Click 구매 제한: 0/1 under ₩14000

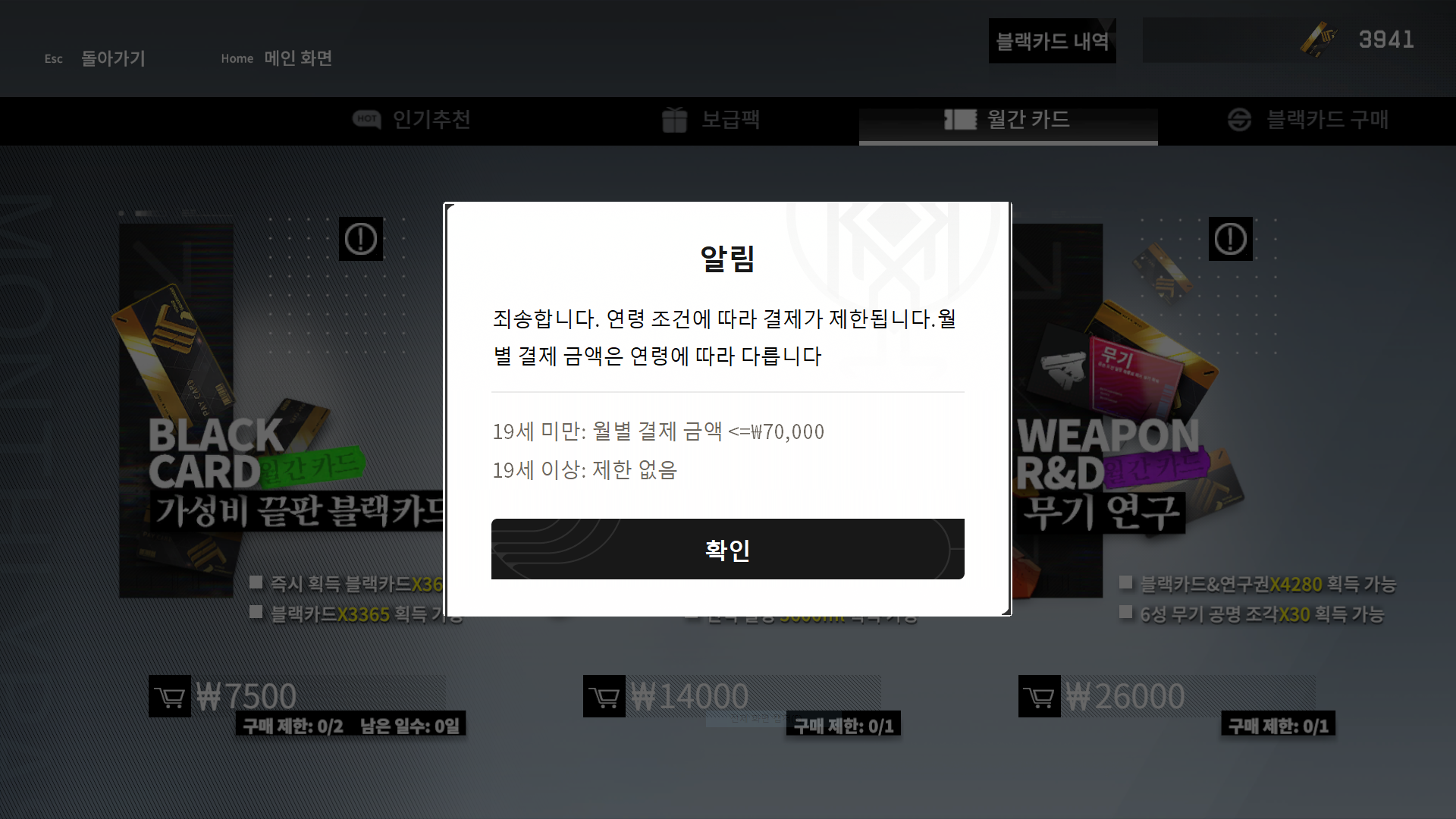(843, 726)
